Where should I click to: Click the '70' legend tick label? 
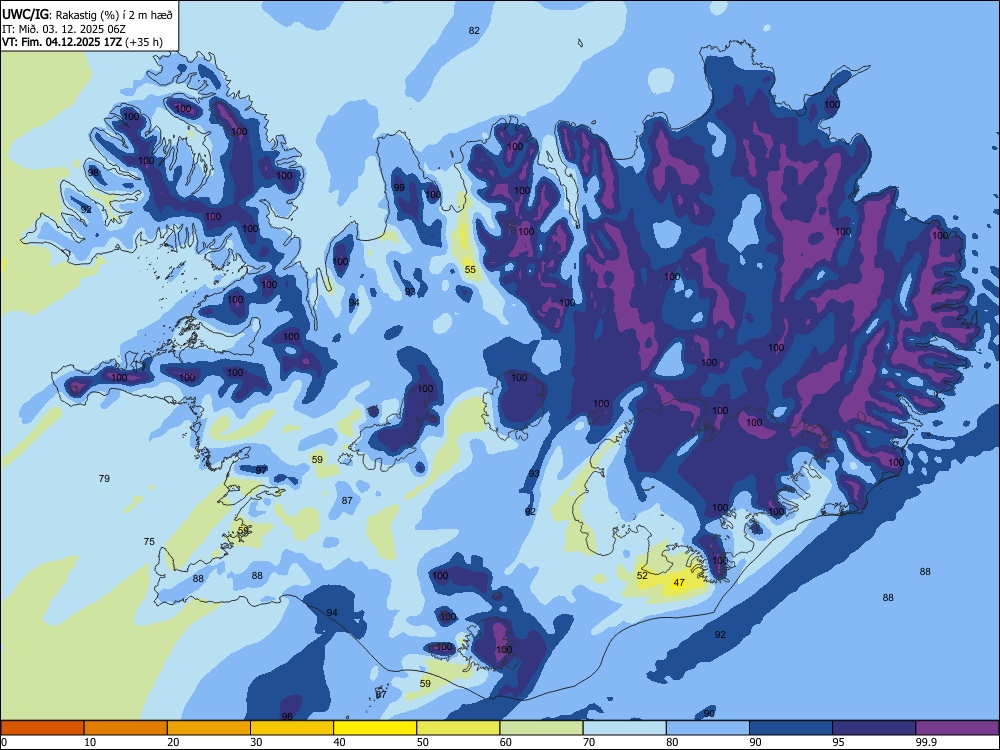click(x=589, y=742)
